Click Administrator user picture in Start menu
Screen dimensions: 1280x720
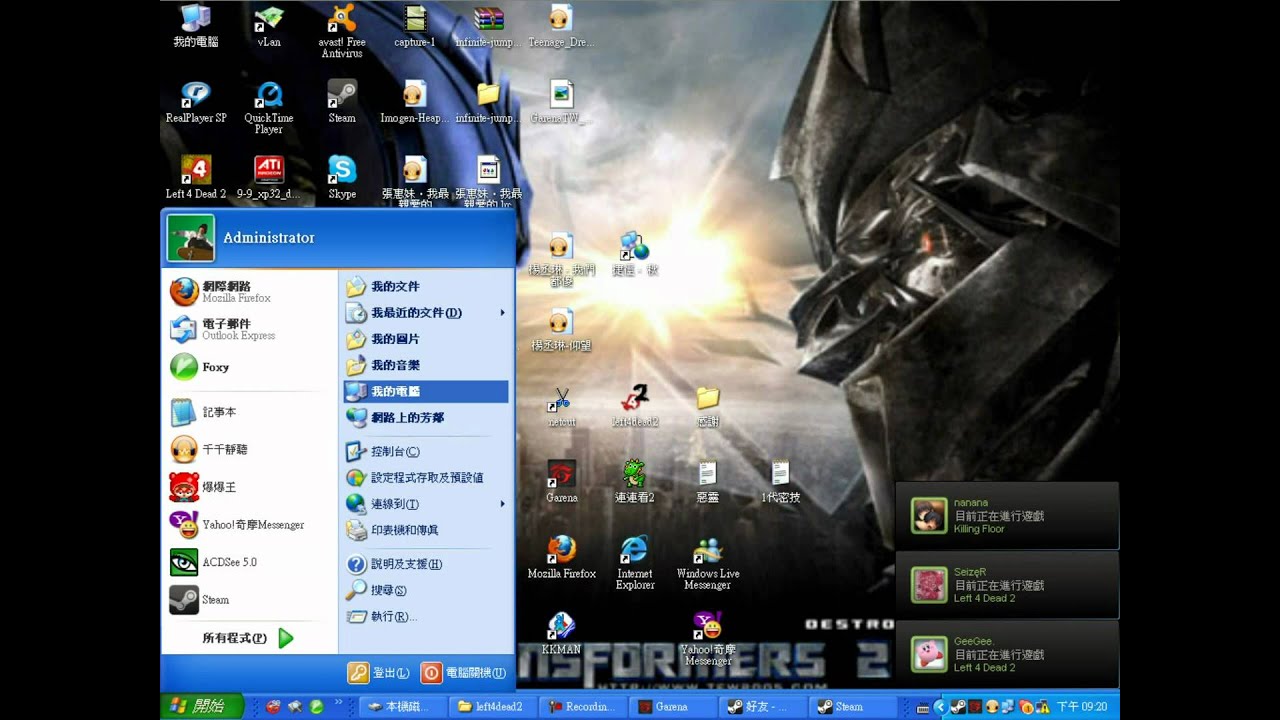pyautogui.click(x=190, y=238)
